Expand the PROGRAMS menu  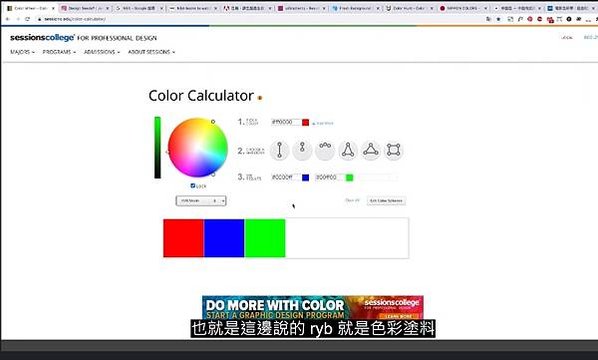[x=59, y=52]
